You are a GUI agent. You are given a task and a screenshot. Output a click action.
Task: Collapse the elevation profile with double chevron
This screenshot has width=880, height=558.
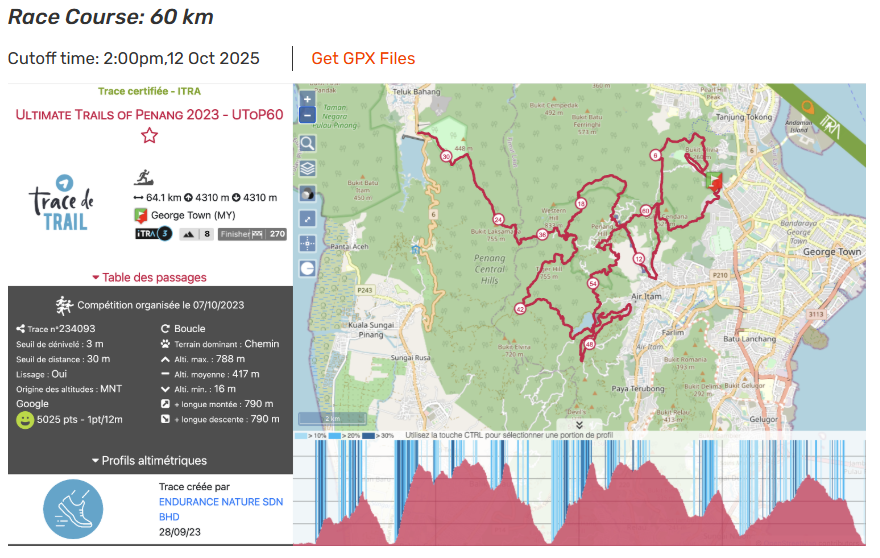(x=579, y=425)
